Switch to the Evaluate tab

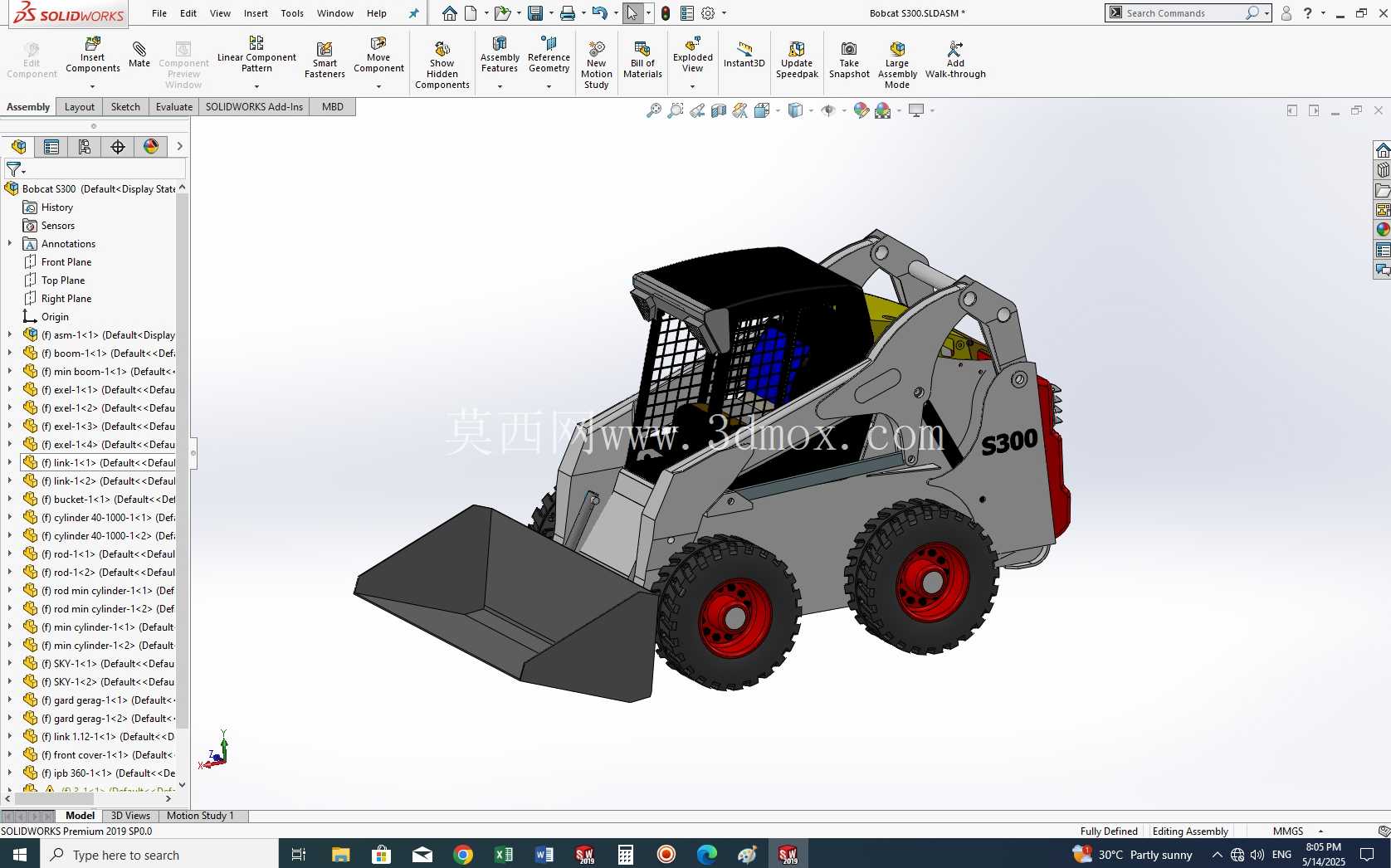(174, 107)
